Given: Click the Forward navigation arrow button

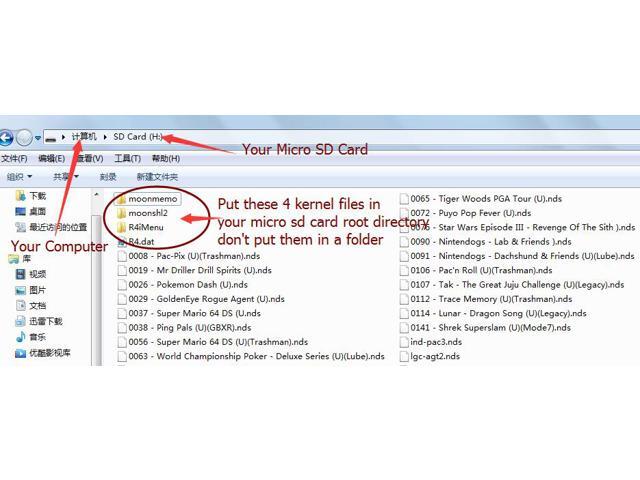Looking at the screenshot, I should (24, 138).
